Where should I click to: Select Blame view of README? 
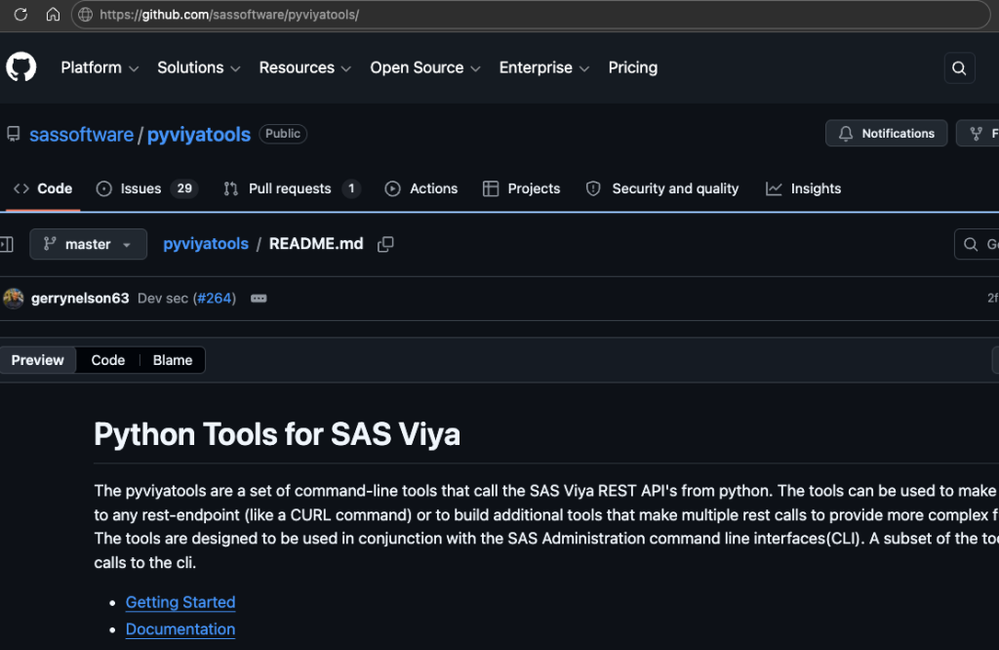pos(173,360)
